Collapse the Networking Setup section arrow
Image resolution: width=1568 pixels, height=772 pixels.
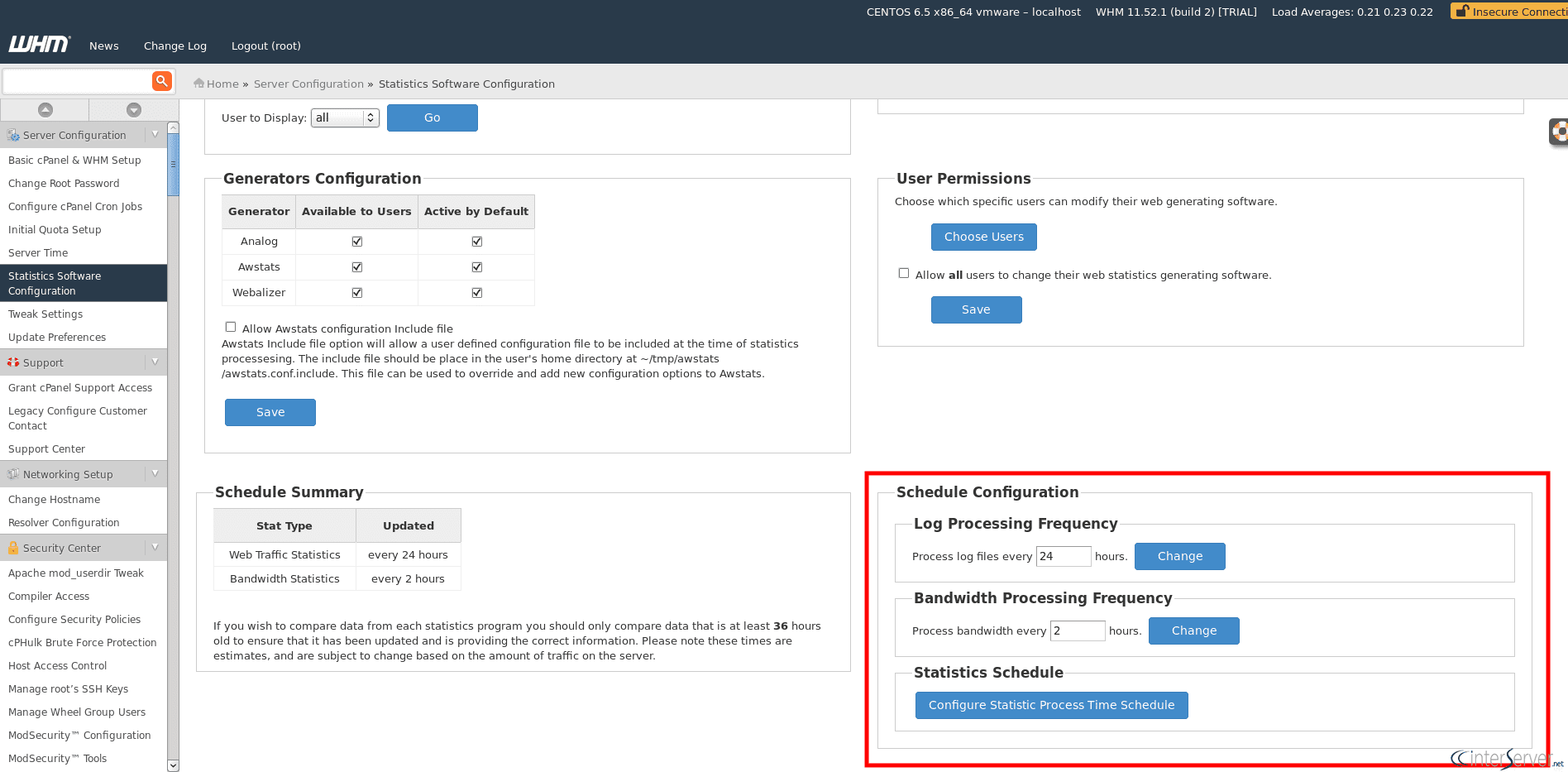[155, 474]
